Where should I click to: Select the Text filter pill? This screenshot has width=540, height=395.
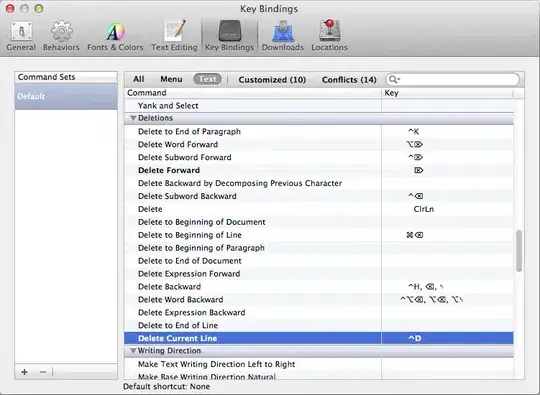pos(207,79)
